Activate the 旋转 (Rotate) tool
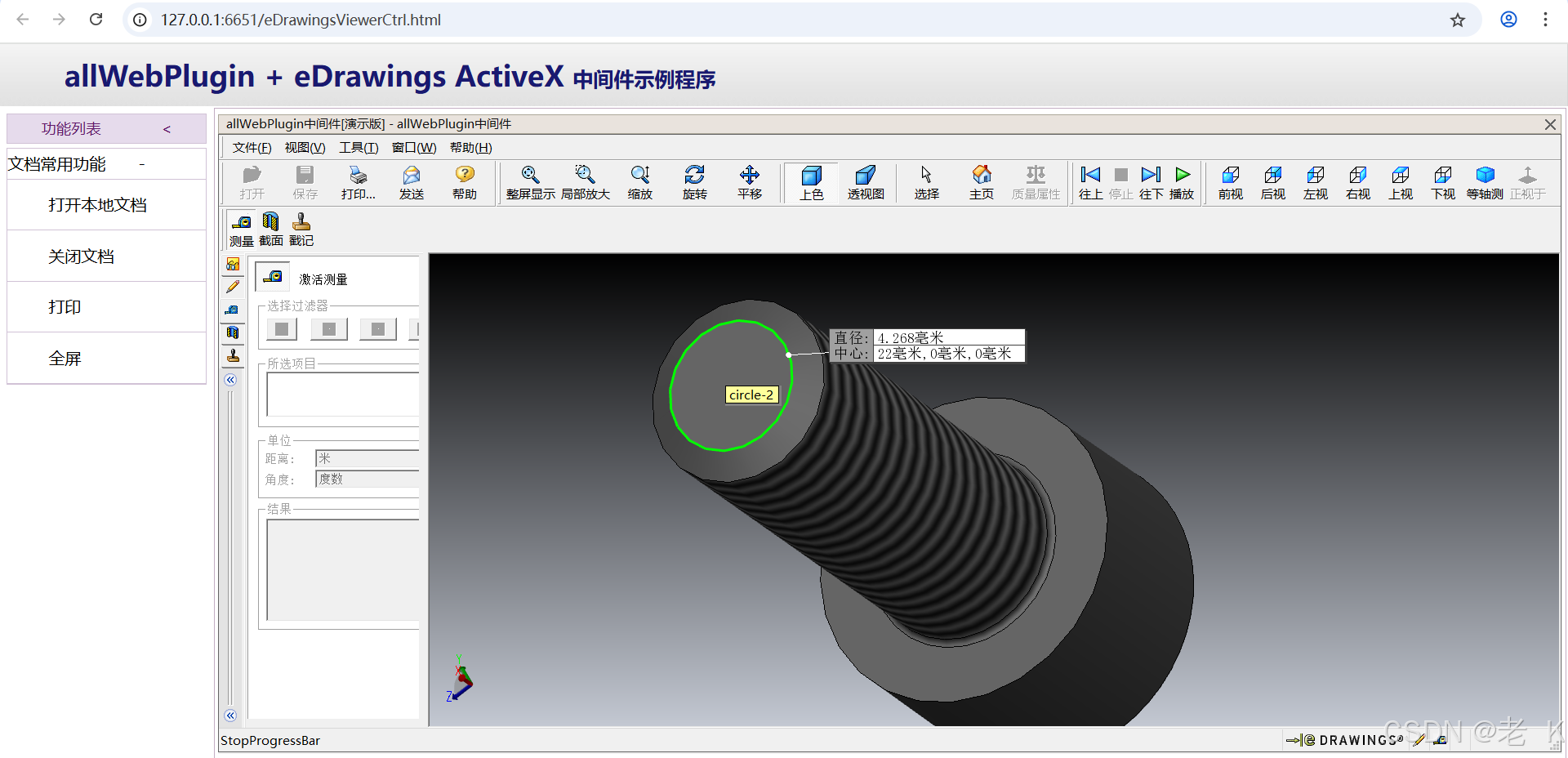Image resolution: width=1568 pixels, height=758 pixels. [x=694, y=181]
